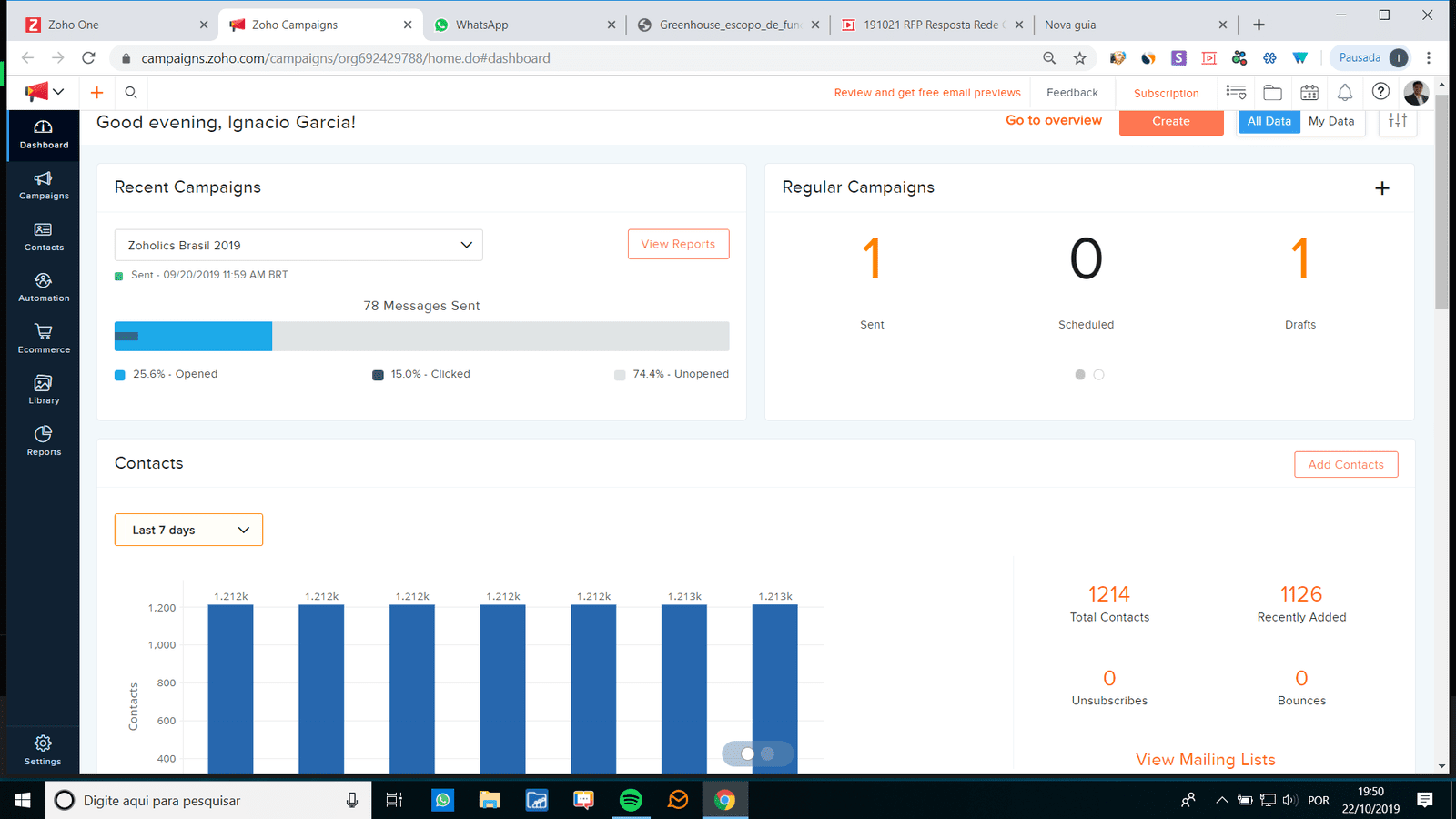The width and height of the screenshot is (1456, 819).
Task: Open dashboard customization sliders icon
Action: point(1398,120)
